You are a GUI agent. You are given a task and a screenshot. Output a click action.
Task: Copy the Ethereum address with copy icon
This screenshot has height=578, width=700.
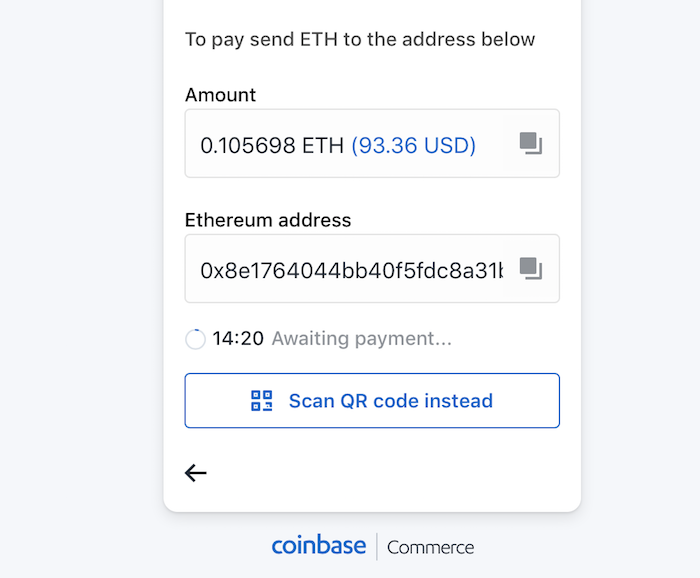(531, 269)
